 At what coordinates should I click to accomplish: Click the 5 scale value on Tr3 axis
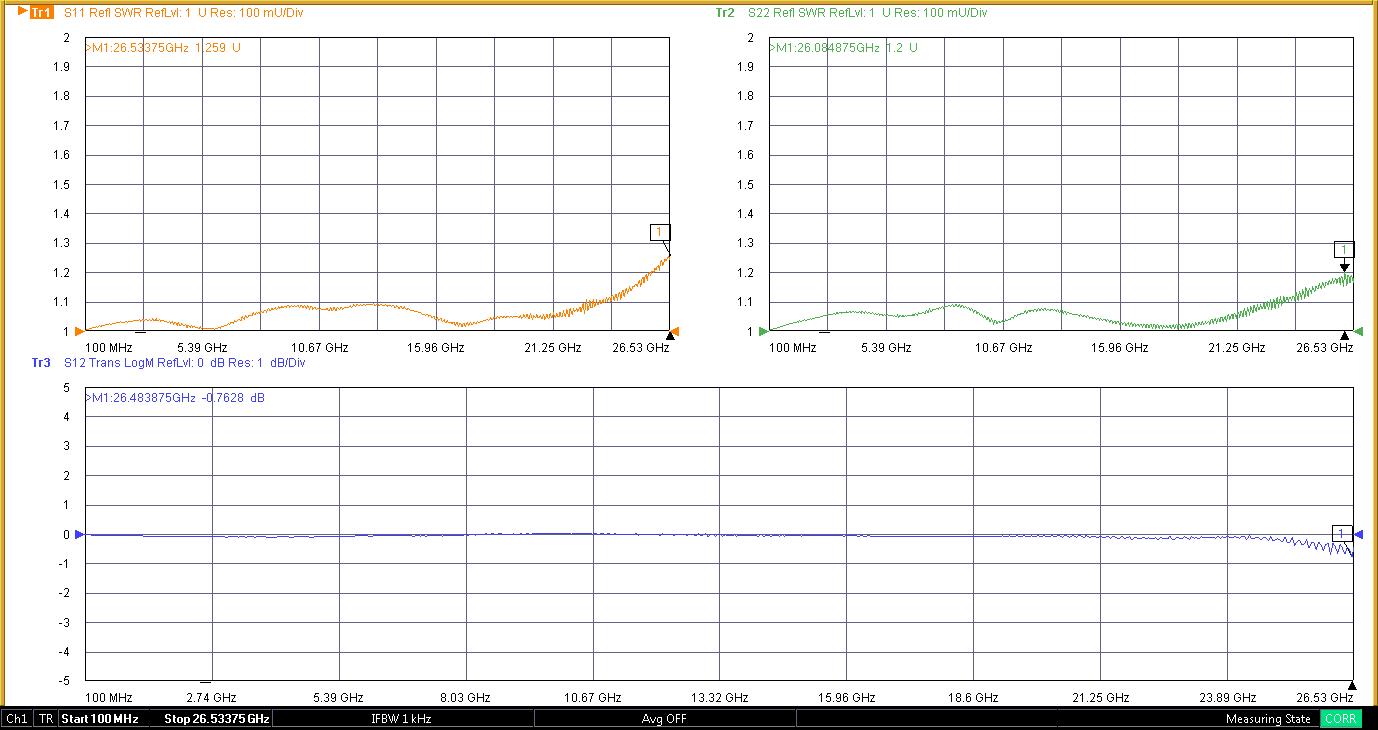[x=66, y=388]
